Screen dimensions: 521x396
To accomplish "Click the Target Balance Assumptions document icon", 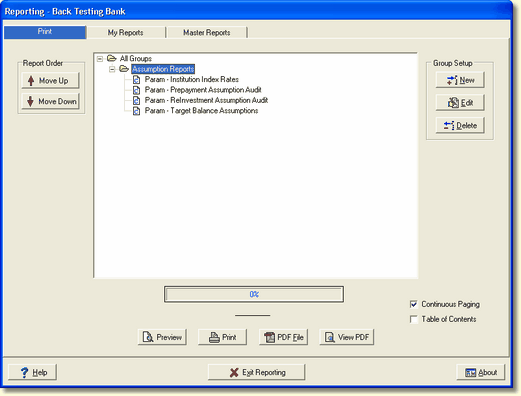I will (136, 111).
